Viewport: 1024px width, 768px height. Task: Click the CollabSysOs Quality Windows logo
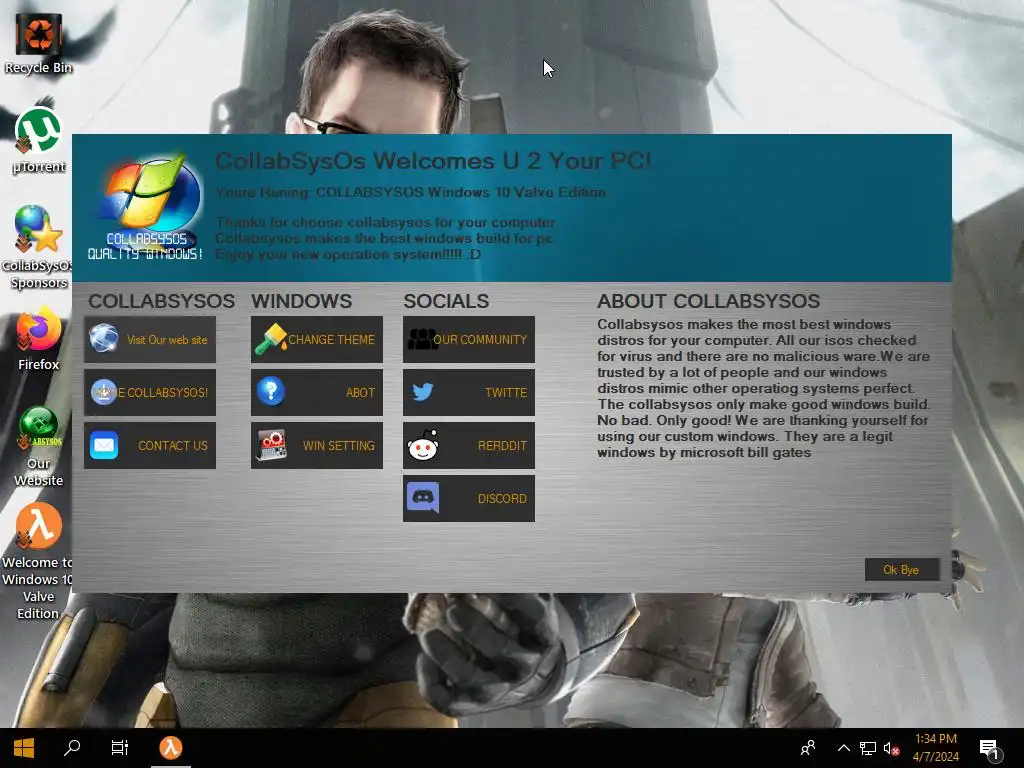coord(146,208)
